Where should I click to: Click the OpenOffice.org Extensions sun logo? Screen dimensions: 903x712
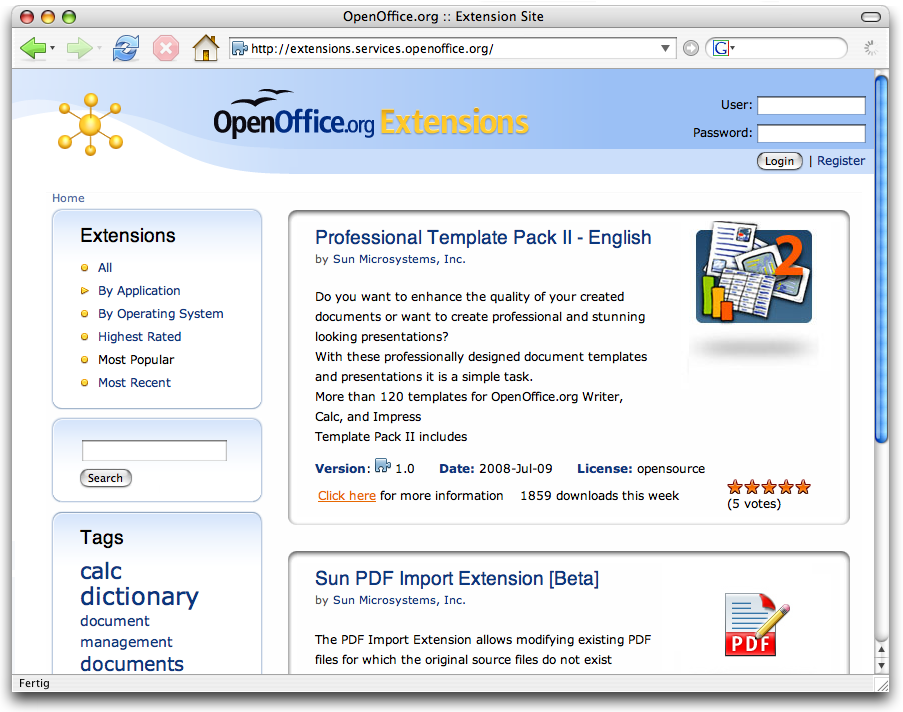click(x=90, y=124)
